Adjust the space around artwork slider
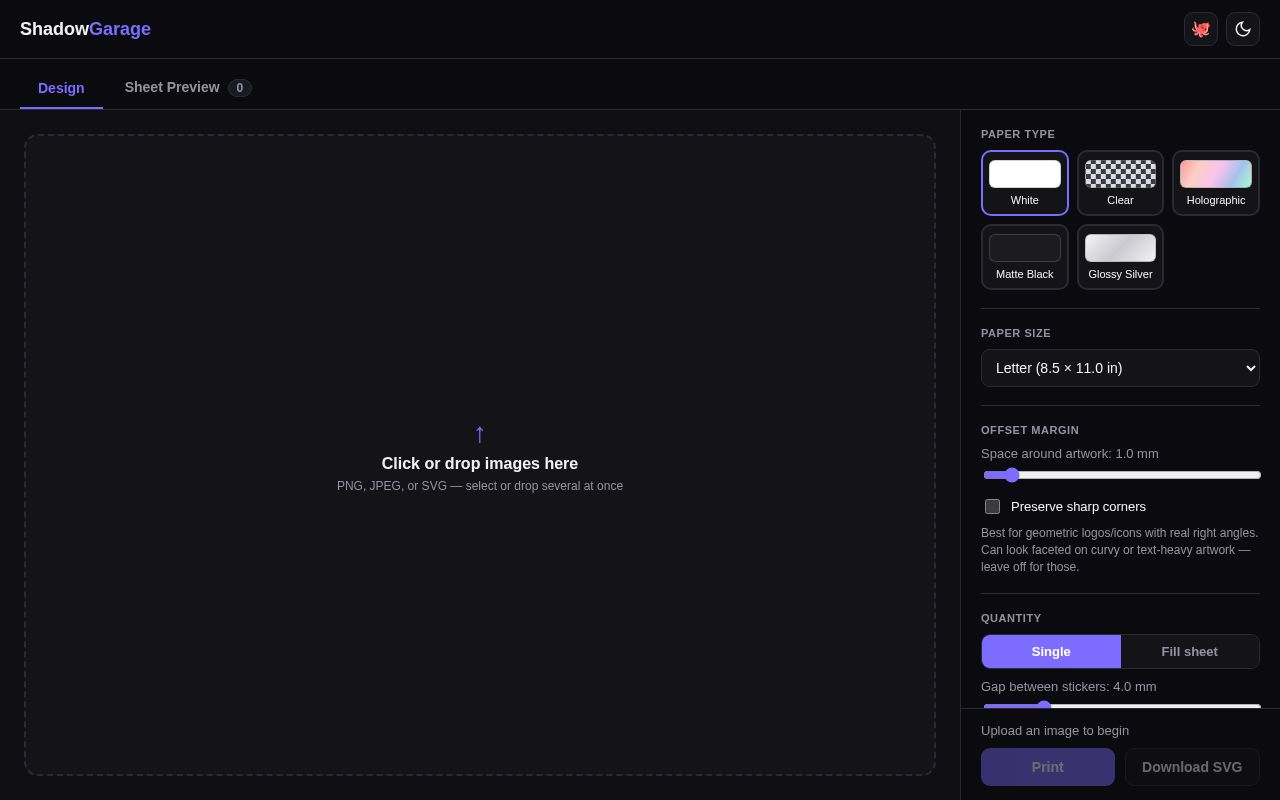The height and width of the screenshot is (800, 1280). coord(1122,475)
